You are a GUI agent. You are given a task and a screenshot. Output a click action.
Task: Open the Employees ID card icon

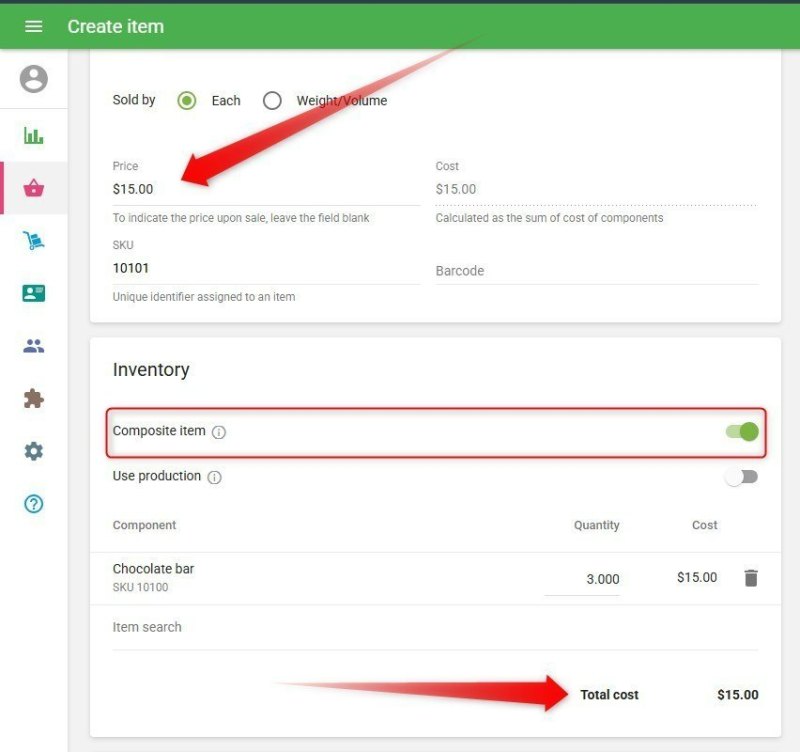pyautogui.click(x=33, y=293)
